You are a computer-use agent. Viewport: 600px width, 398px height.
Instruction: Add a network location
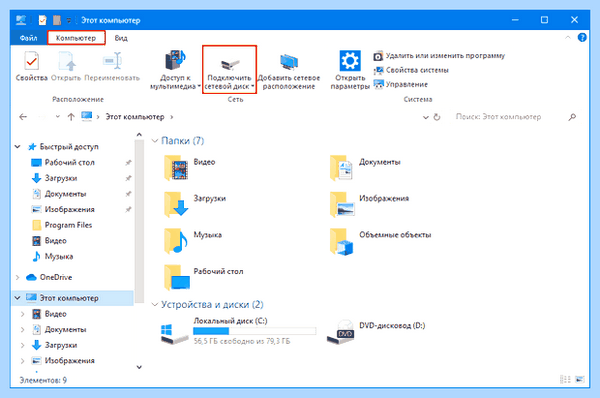(289, 71)
